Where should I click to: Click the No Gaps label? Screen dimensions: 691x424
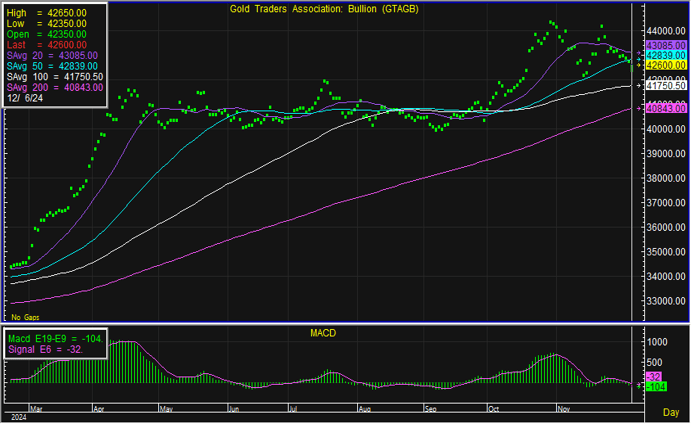23,316
